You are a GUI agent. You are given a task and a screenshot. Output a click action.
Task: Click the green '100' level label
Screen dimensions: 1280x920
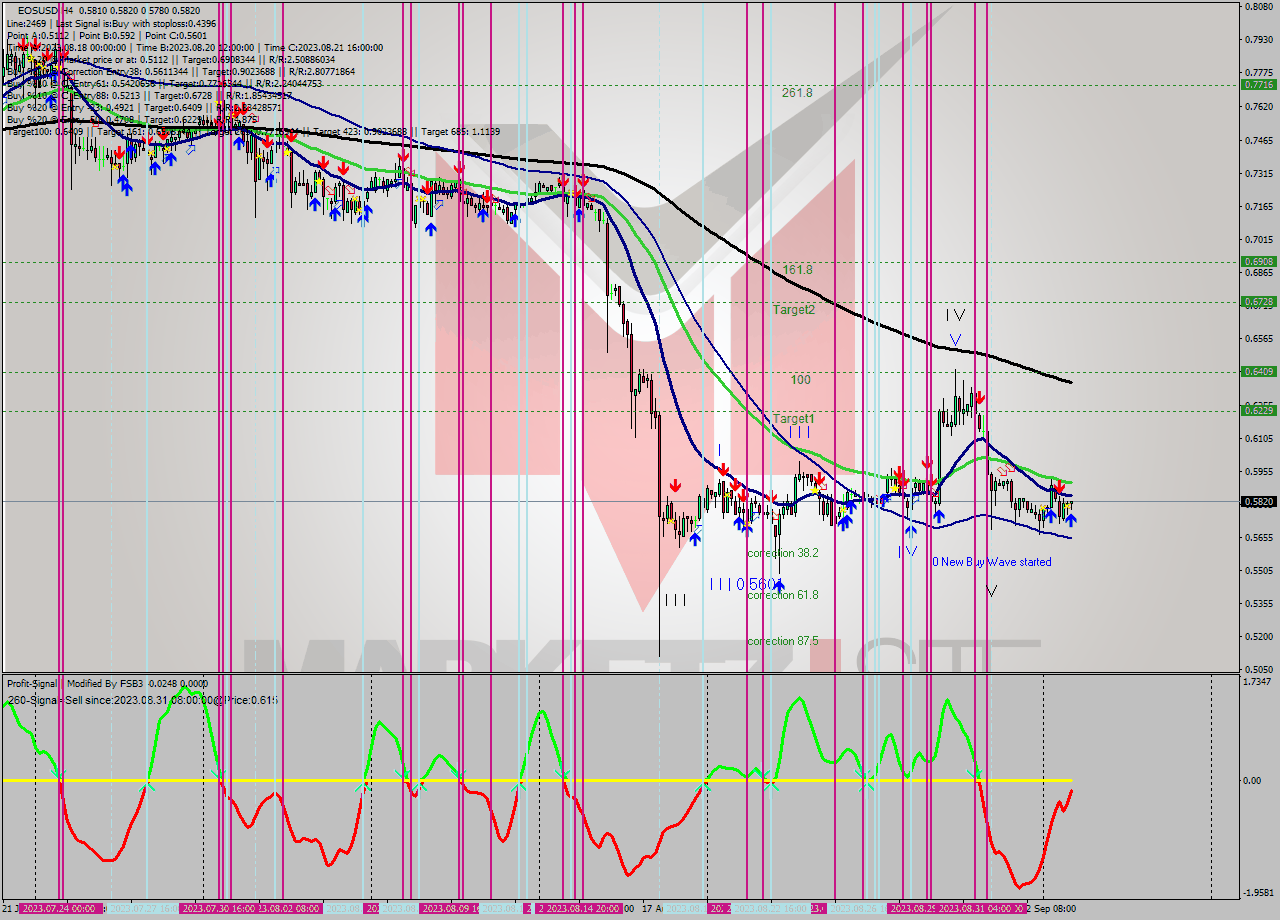800,380
